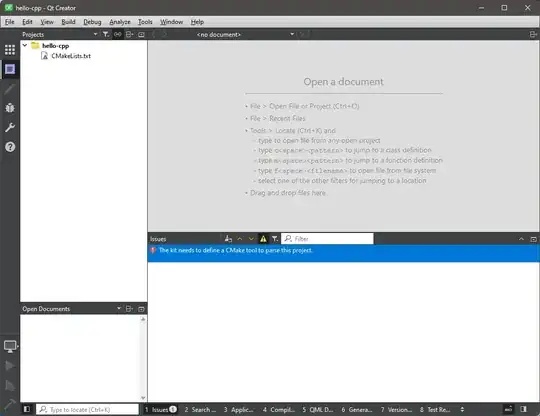Open Design mode pencil icon
This screenshot has height=416, width=540.
point(10,89)
